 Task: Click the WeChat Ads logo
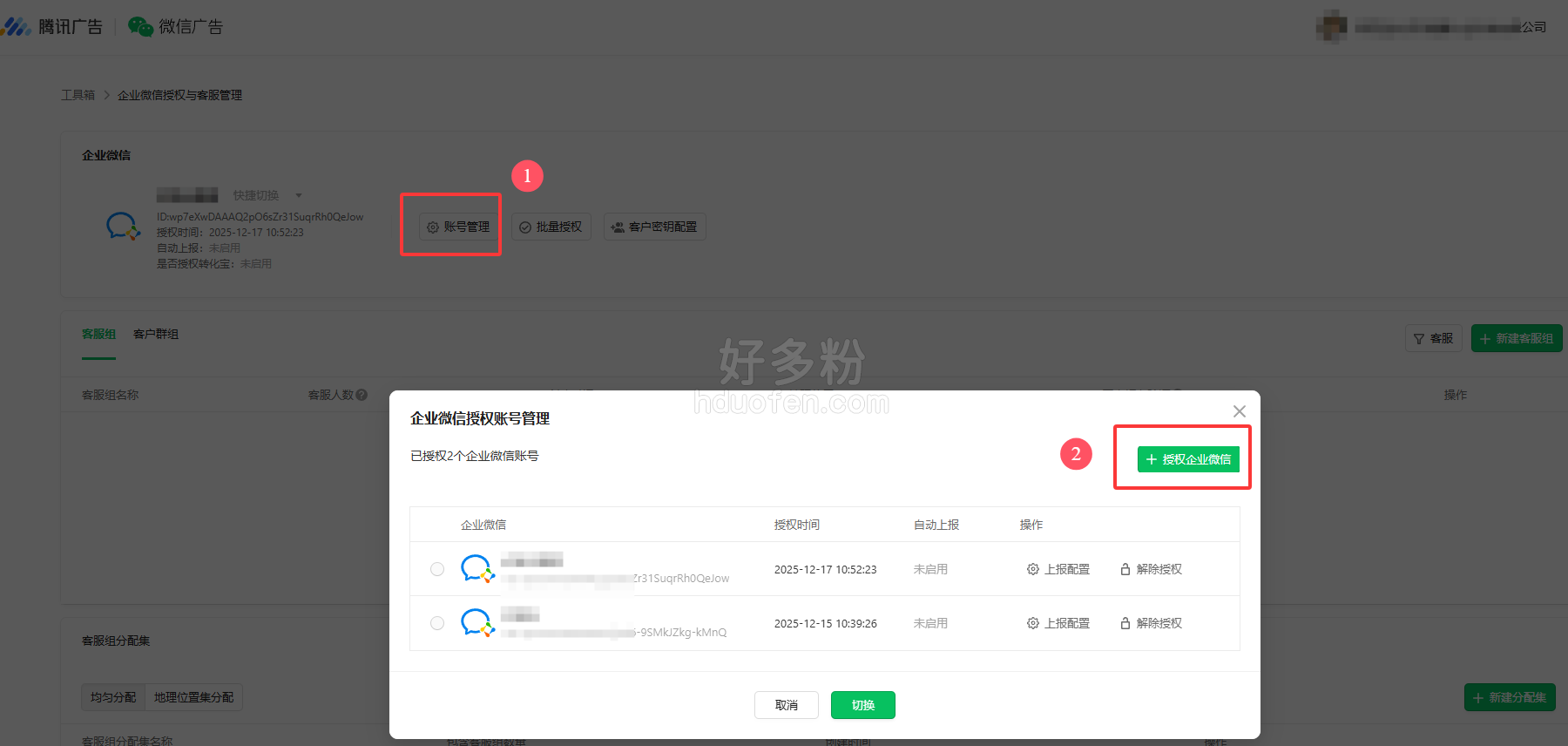coord(176,27)
